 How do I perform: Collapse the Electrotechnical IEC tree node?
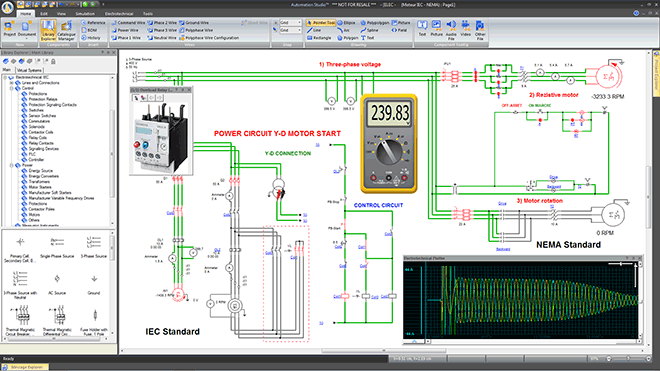6,77
